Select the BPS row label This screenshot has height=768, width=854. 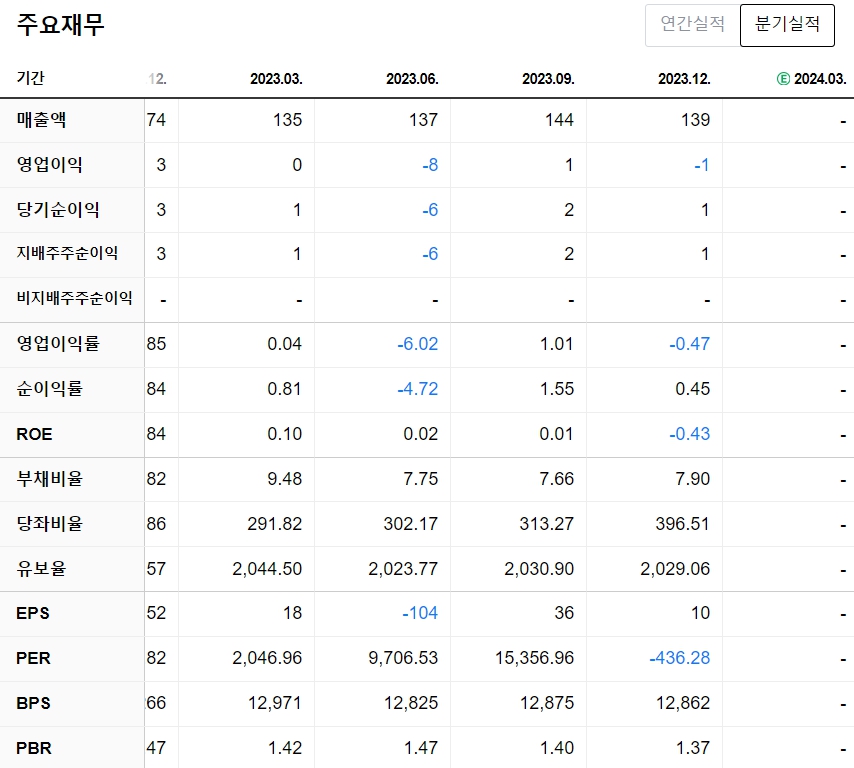click(x=33, y=703)
